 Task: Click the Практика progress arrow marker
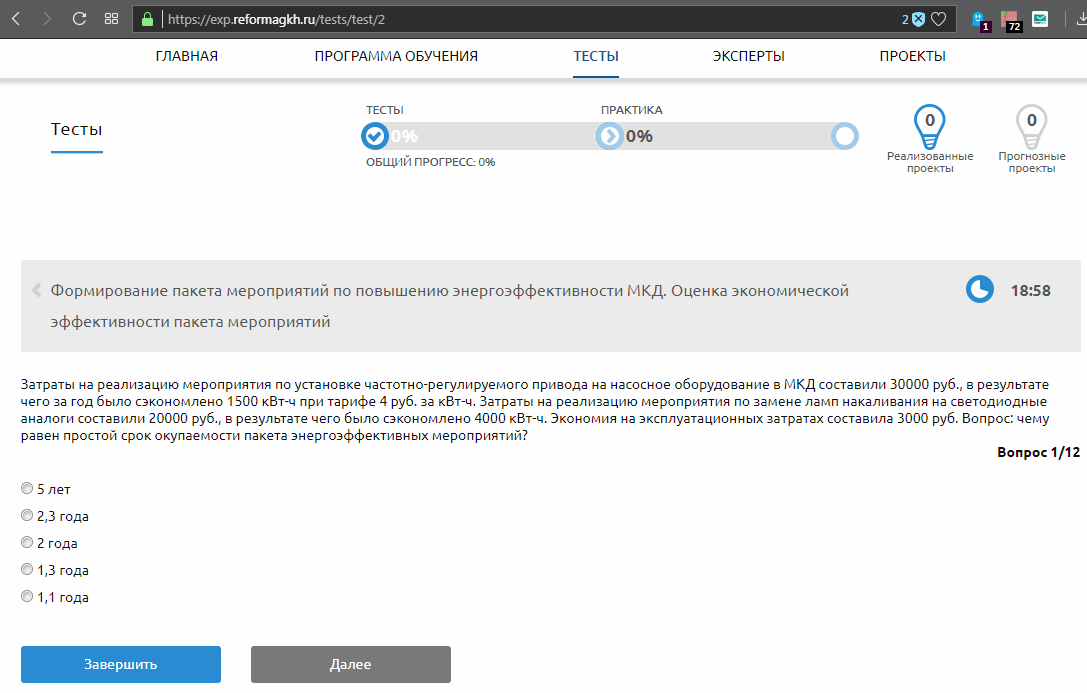609,136
